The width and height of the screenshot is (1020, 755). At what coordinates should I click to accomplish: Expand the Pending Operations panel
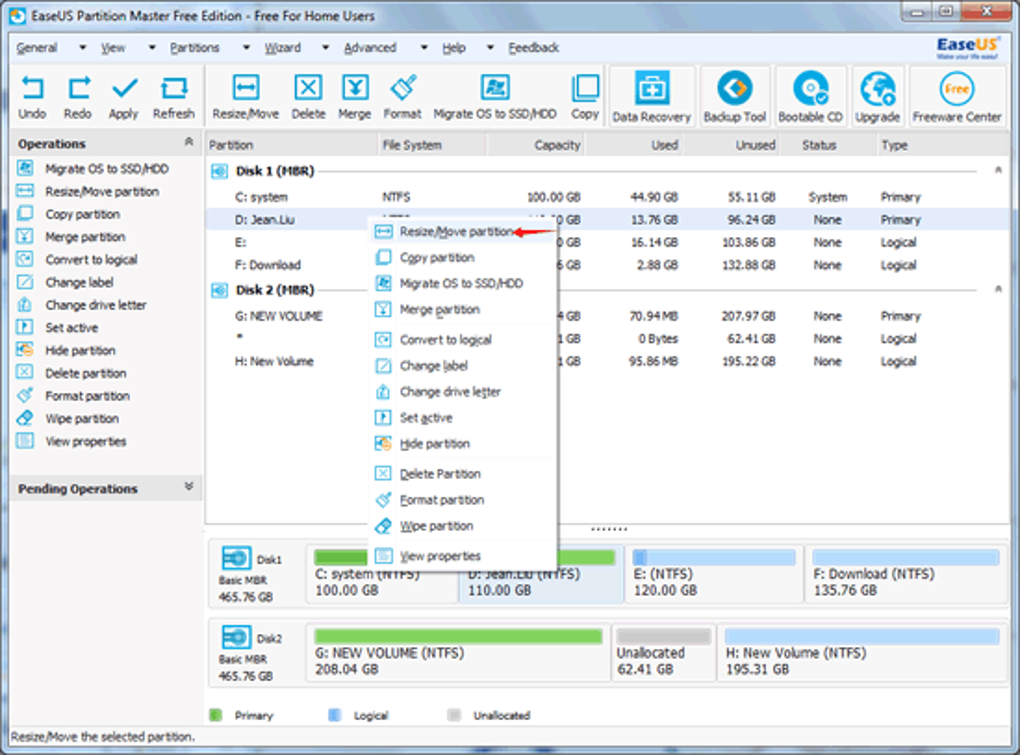(189, 486)
